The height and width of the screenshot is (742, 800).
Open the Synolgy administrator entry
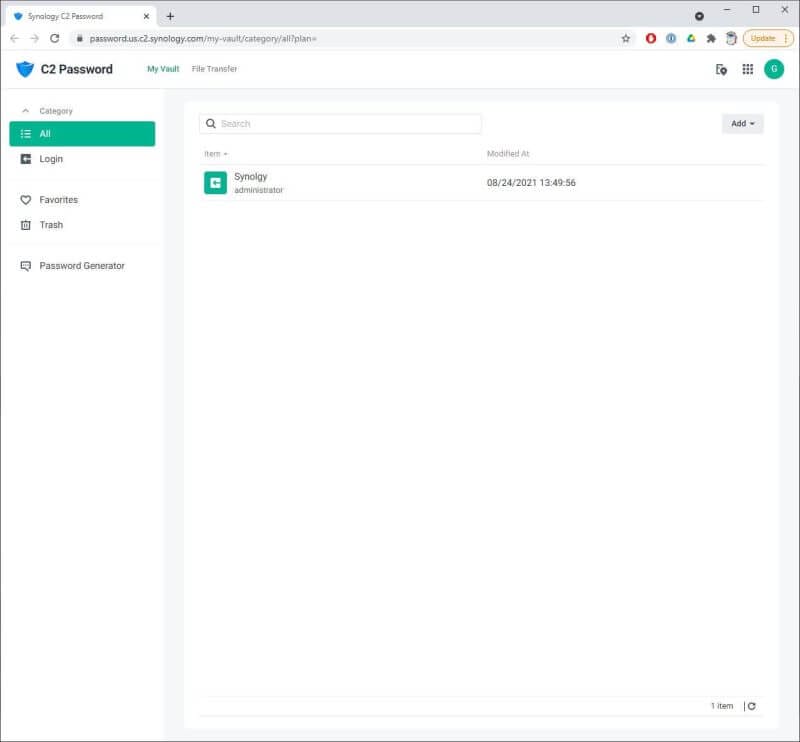250,182
